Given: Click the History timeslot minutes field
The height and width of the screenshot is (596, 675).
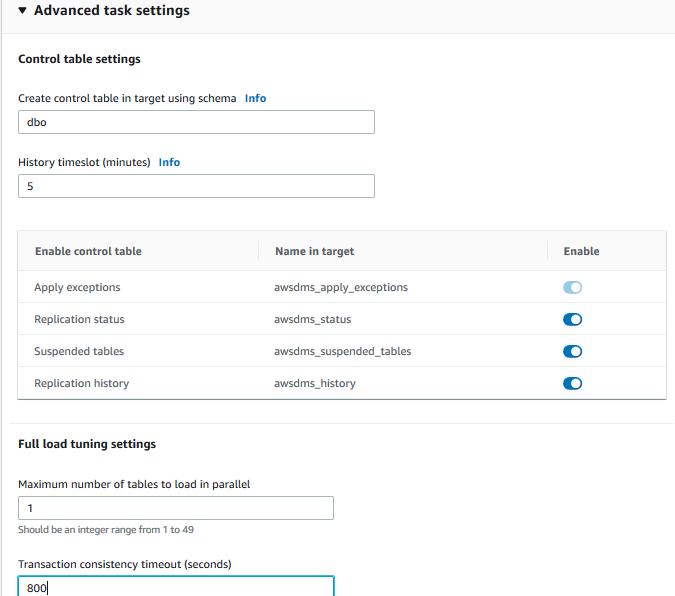Looking at the screenshot, I should click(x=196, y=186).
